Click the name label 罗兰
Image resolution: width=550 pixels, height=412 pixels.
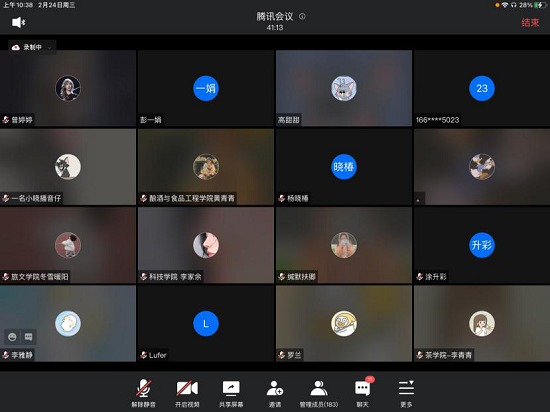(x=294, y=355)
